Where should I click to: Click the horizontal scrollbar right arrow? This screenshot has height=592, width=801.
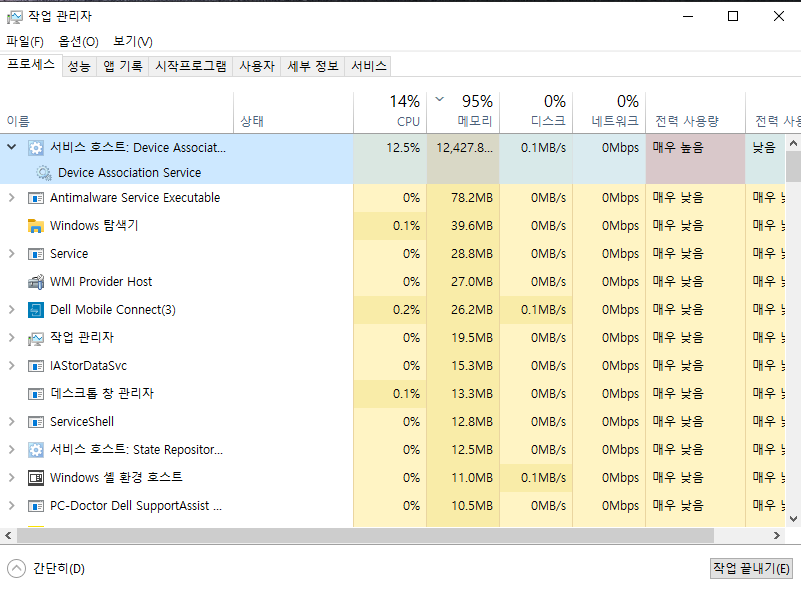(x=777, y=535)
